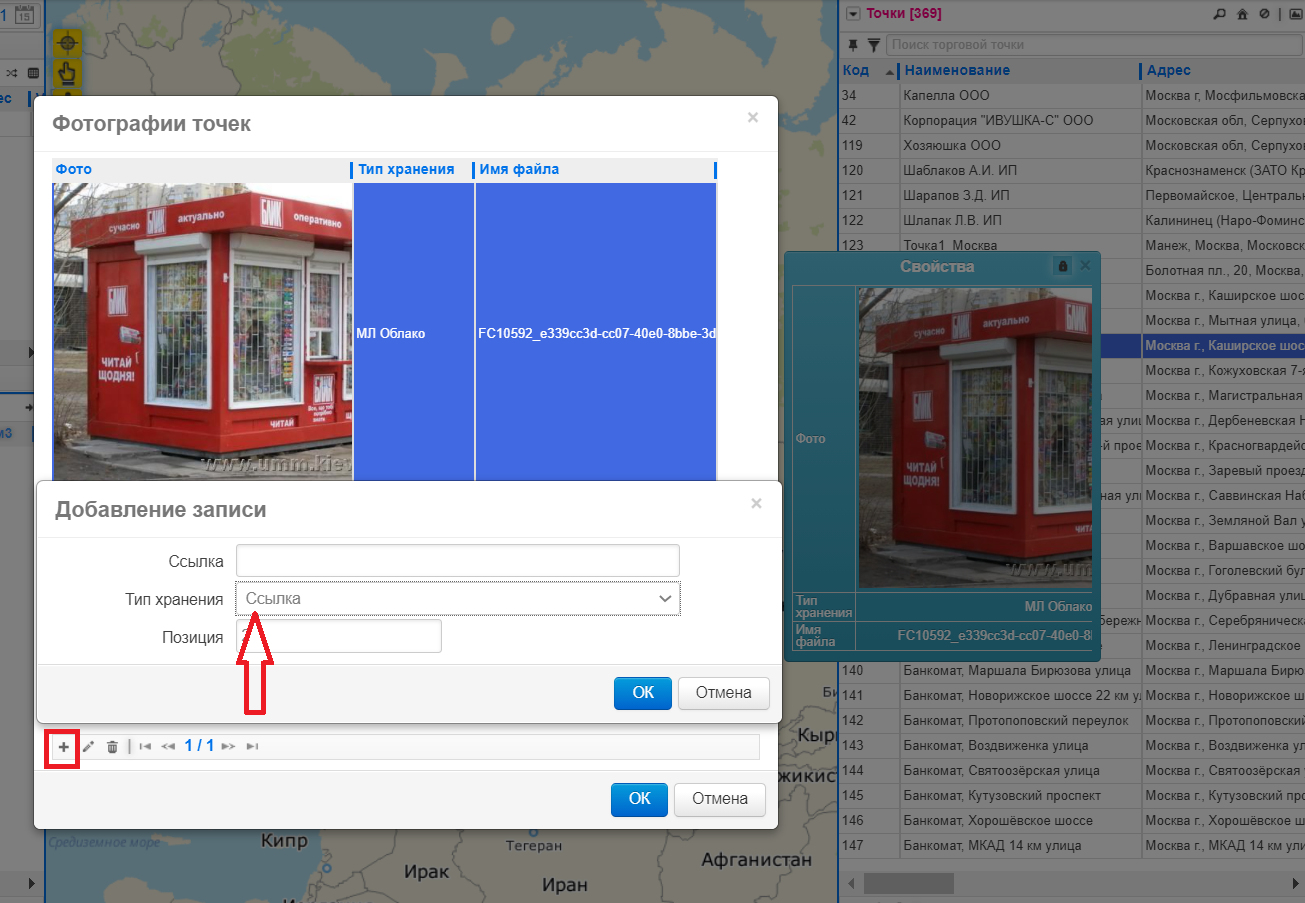Screen dimensions: 1305x903
Task: Click the МЛ Облако value in Свойства panel
Action: (1058, 607)
